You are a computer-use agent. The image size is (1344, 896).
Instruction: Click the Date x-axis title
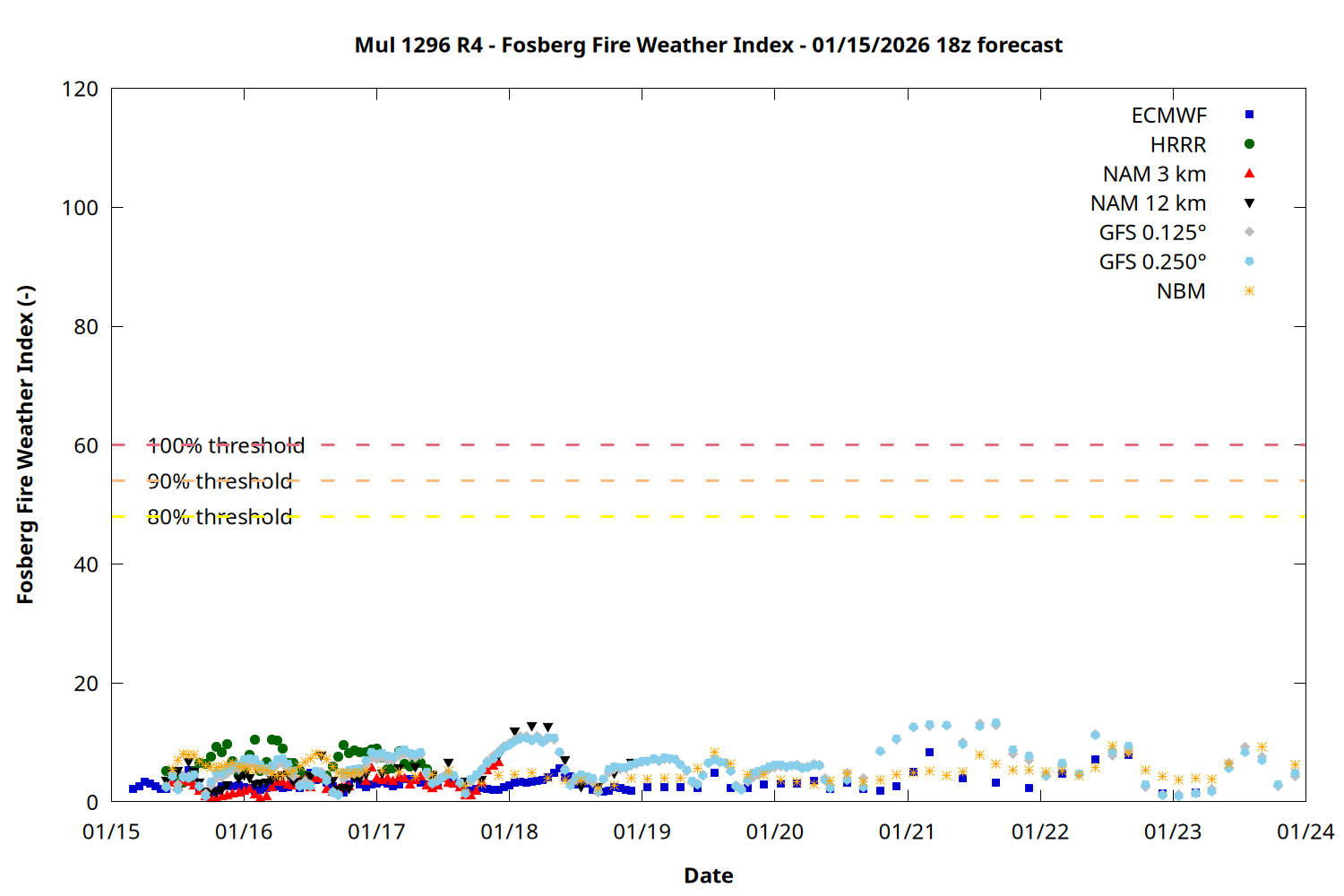708,875
